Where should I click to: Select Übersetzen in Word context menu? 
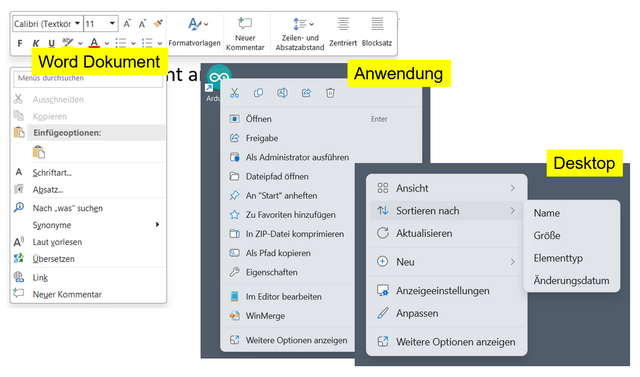coord(53,259)
